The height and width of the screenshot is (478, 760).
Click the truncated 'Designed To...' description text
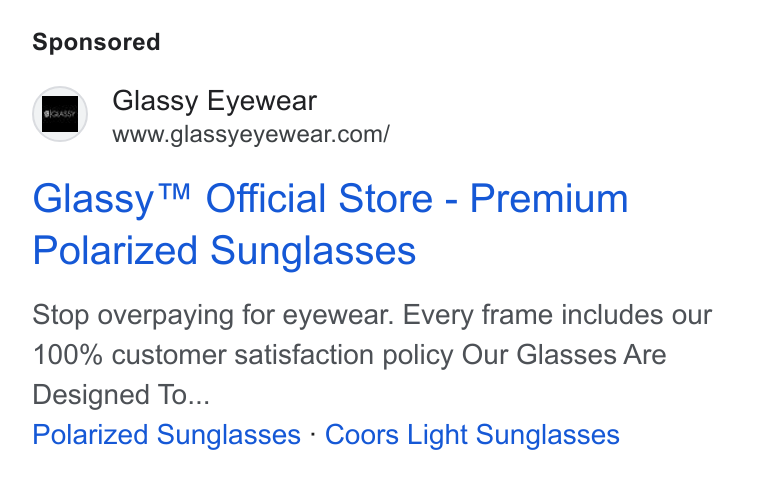click(121, 395)
